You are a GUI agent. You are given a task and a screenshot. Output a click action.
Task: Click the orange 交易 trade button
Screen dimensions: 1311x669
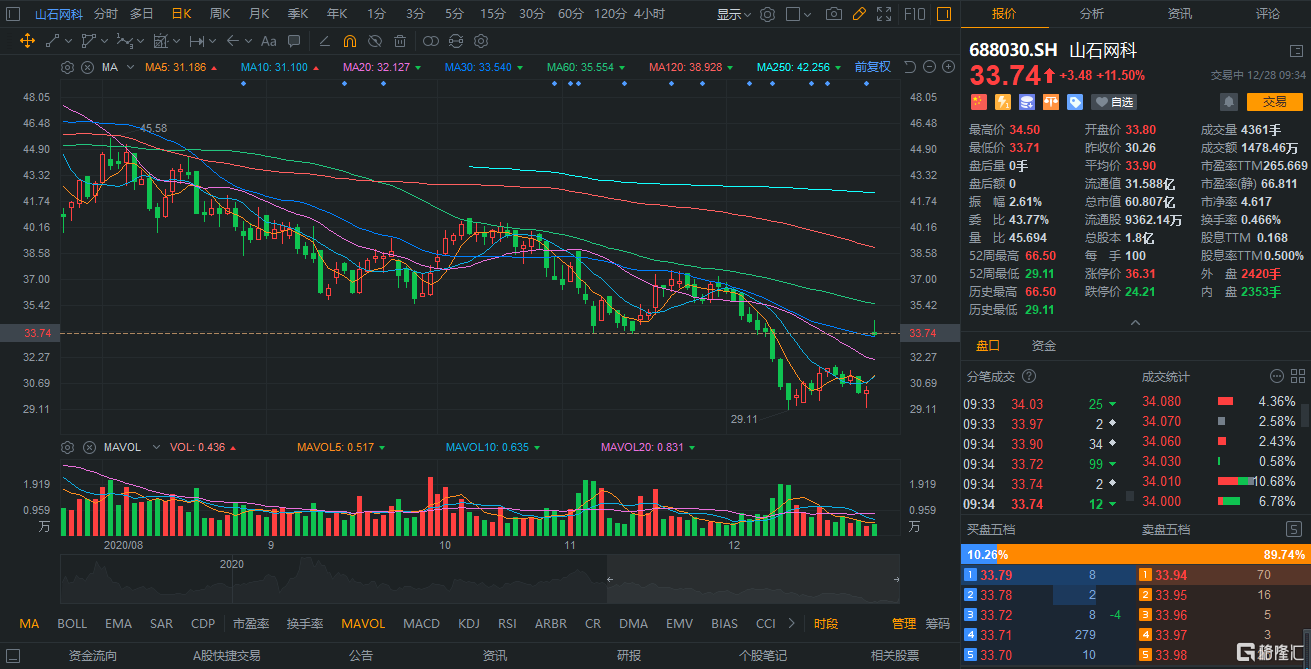(x=1274, y=102)
